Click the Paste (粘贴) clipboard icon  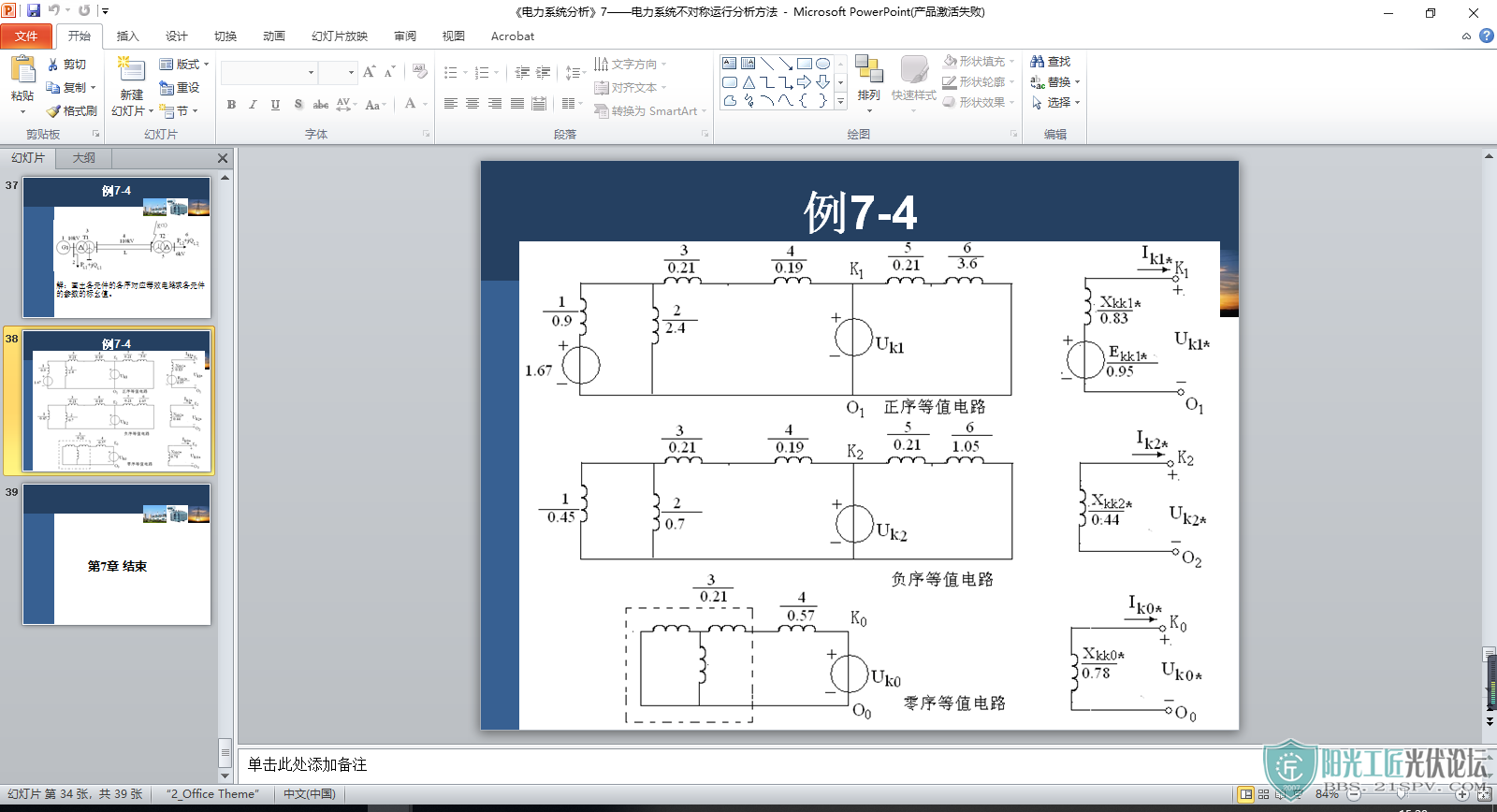point(22,70)
